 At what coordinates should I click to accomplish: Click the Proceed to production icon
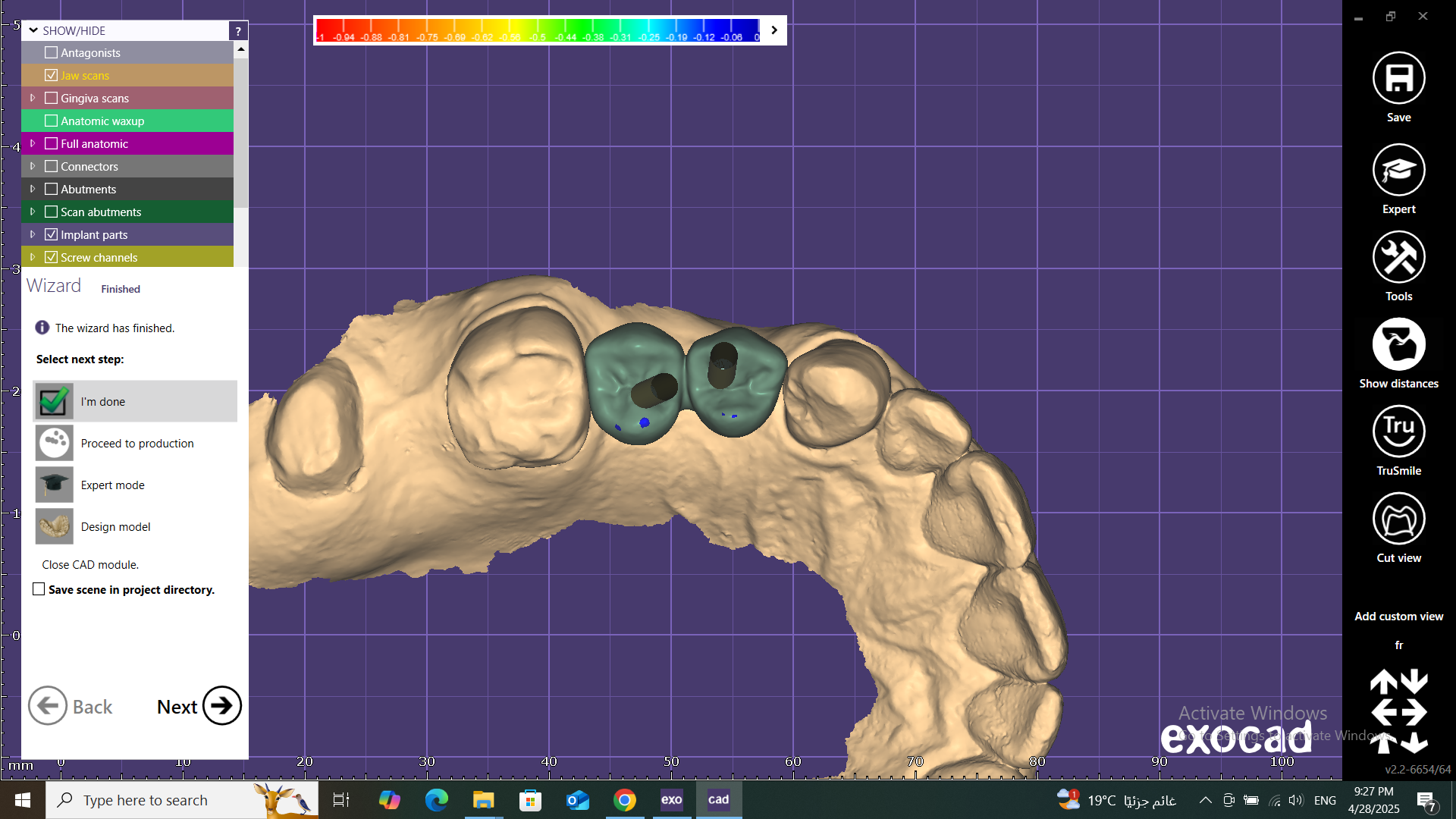55,443
